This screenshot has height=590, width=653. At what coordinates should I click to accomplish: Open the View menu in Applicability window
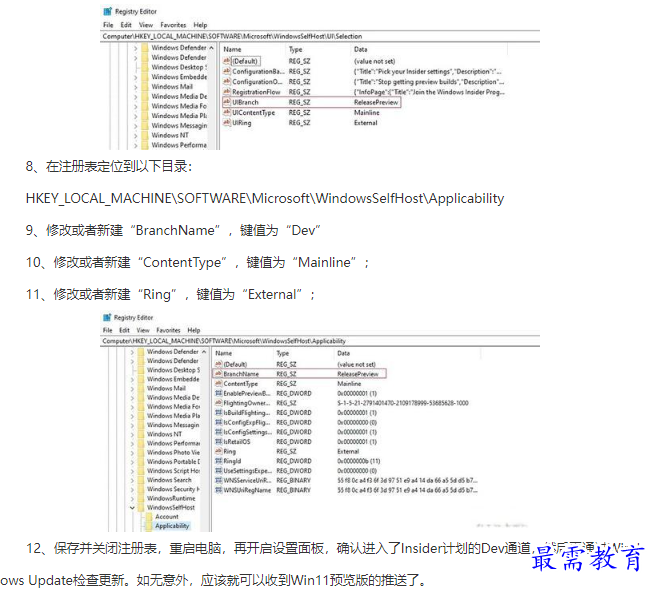click(x=143, y=330)
